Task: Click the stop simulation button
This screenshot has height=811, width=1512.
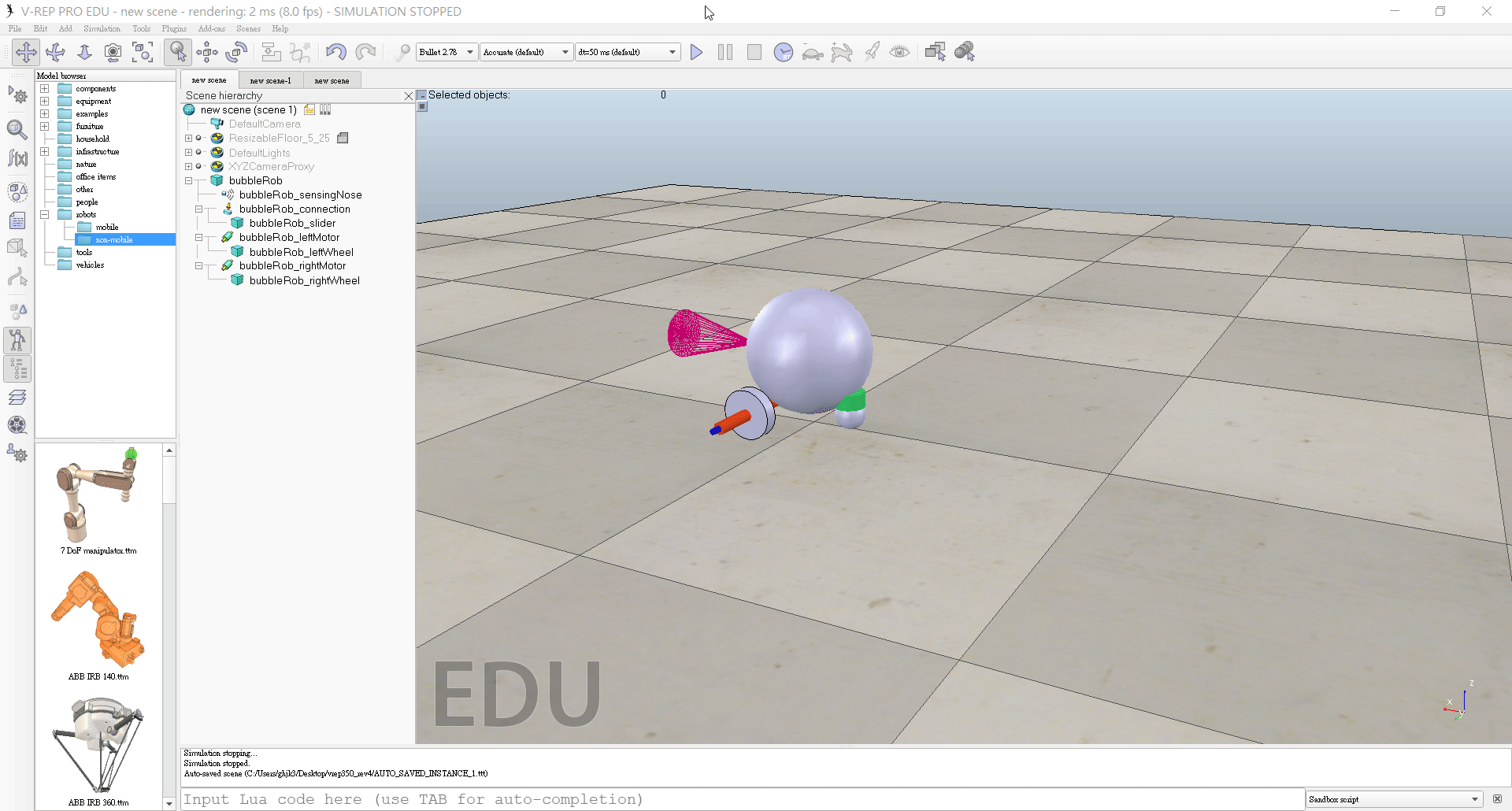Action: point(754,52)
